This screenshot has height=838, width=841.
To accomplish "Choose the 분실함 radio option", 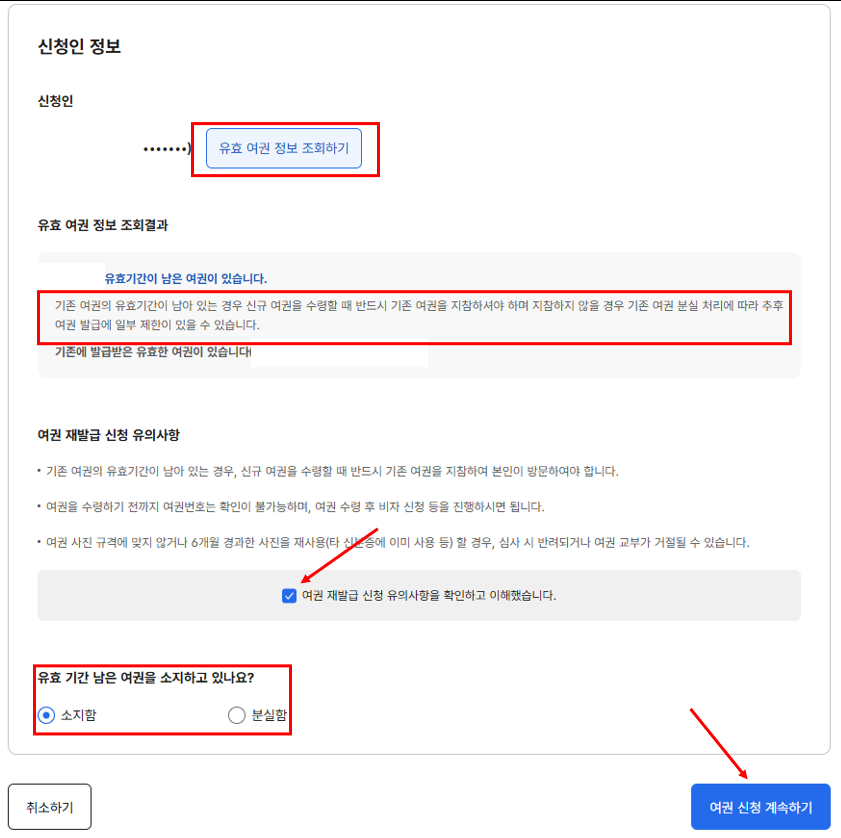I will (237, 715).
